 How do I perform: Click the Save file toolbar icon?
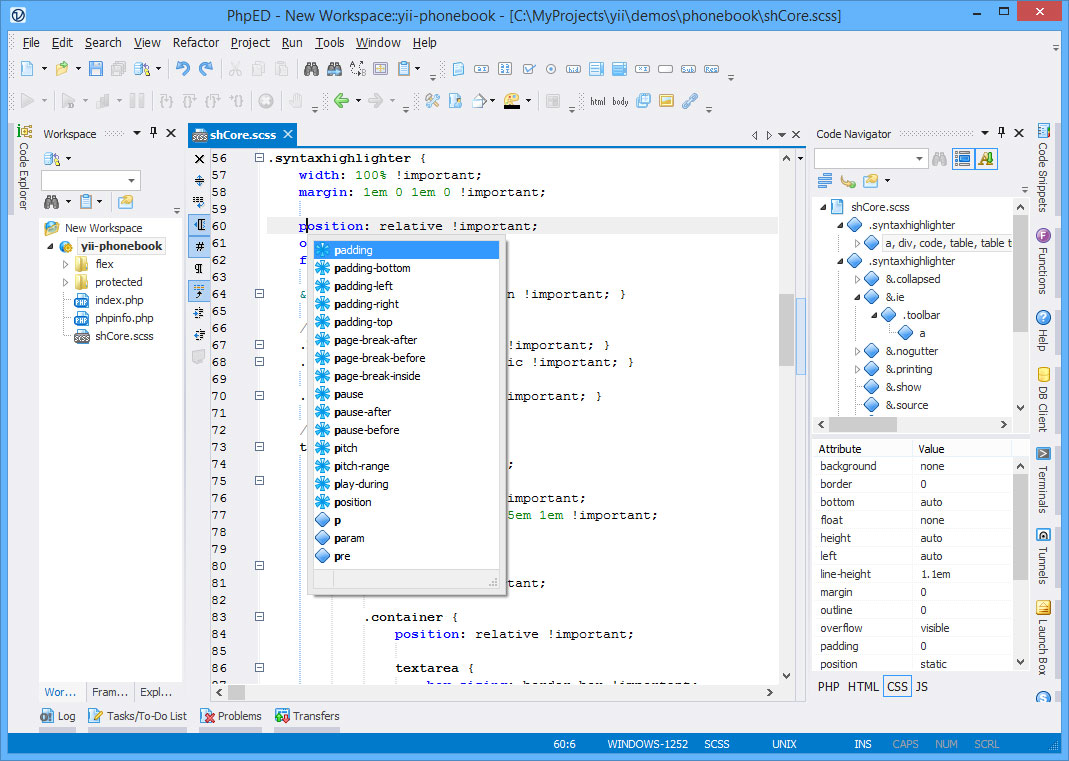coord(96,69)
